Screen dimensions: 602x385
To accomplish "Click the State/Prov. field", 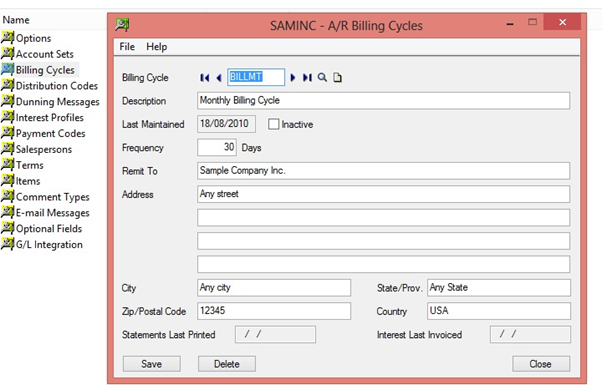I will [x=499, y=288].
